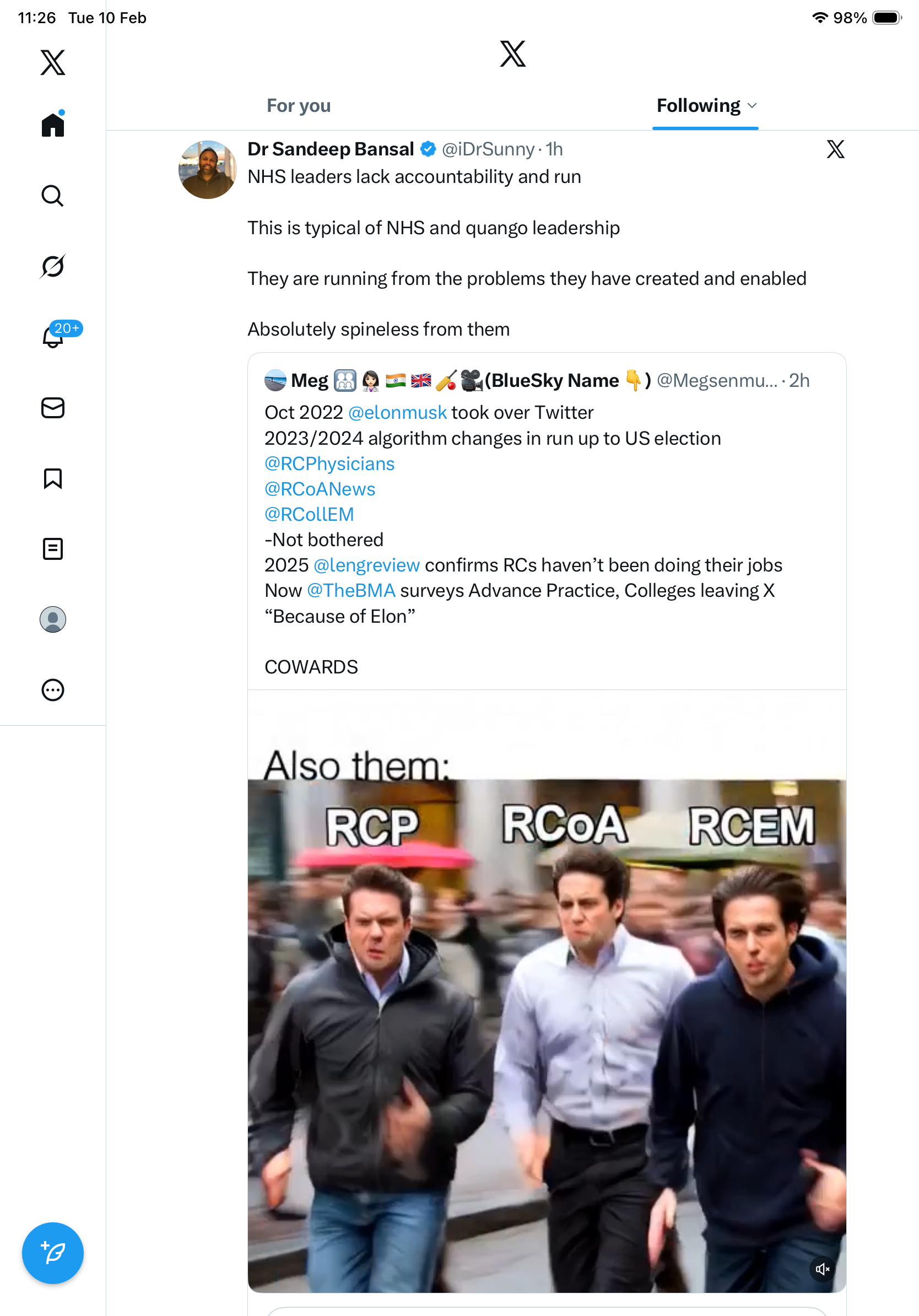Open Bookmarks from the sidebar
The height and width of the screenshot is (1316, 919).
53,478
